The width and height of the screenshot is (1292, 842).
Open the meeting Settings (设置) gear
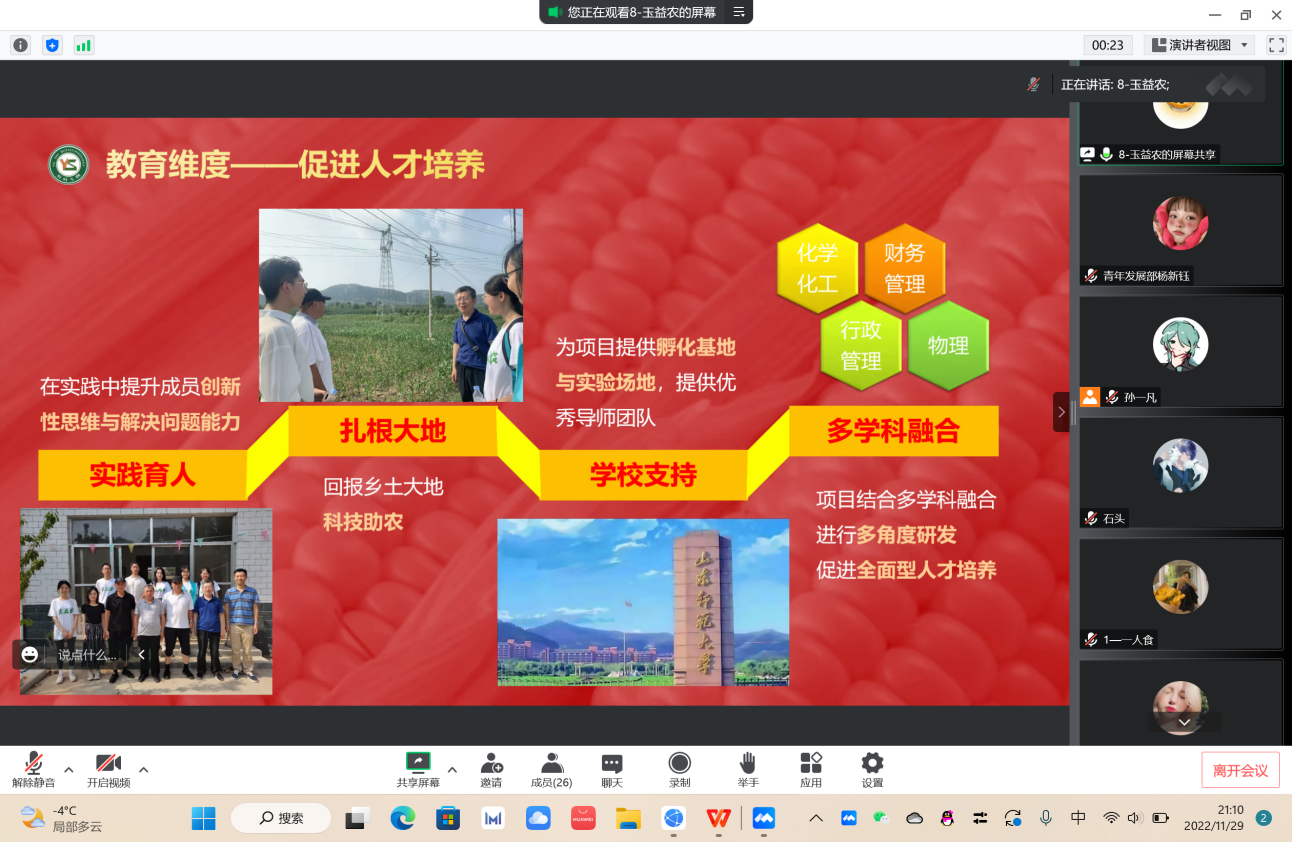872,770
